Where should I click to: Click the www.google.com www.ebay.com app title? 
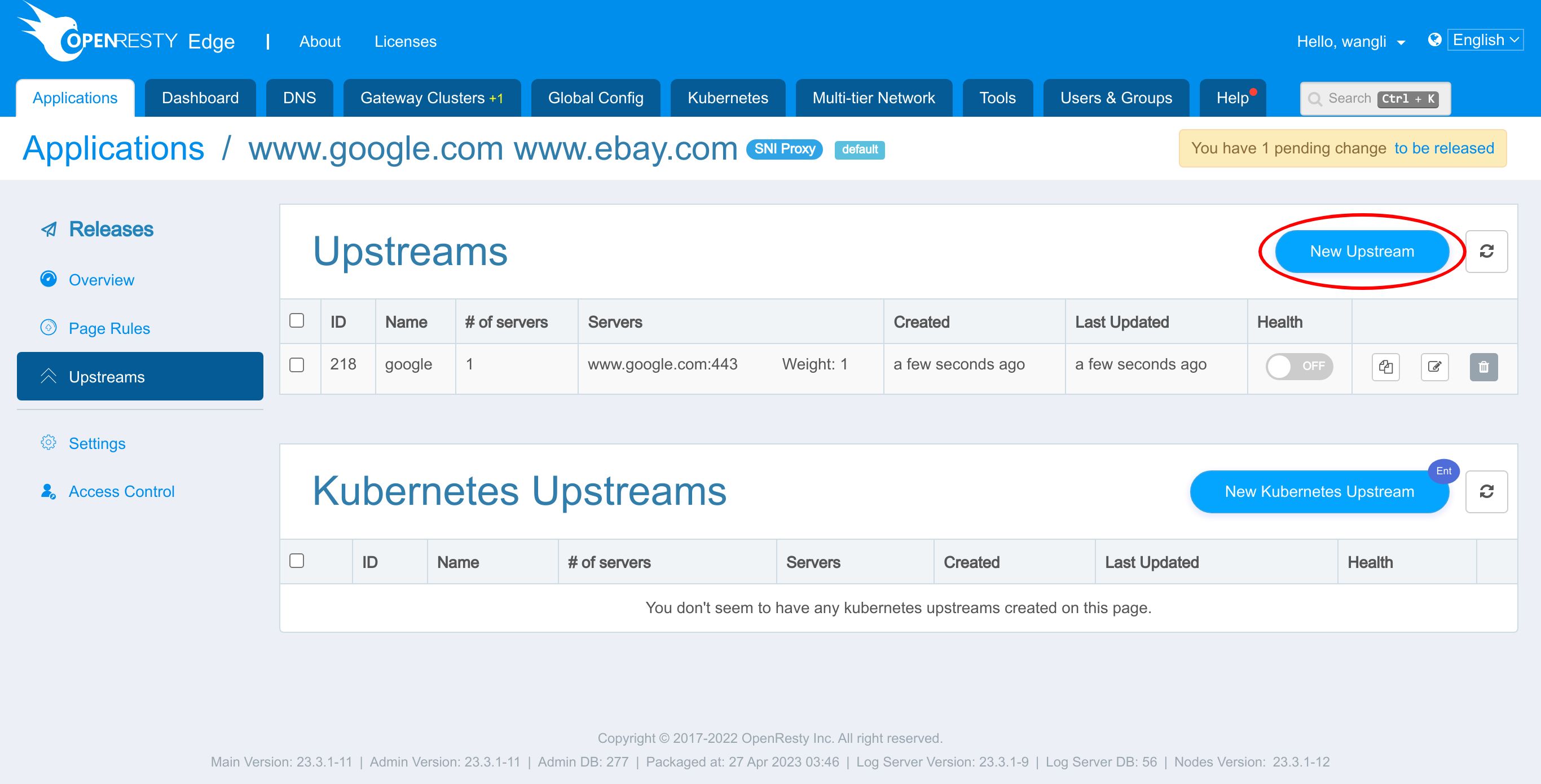494,148
